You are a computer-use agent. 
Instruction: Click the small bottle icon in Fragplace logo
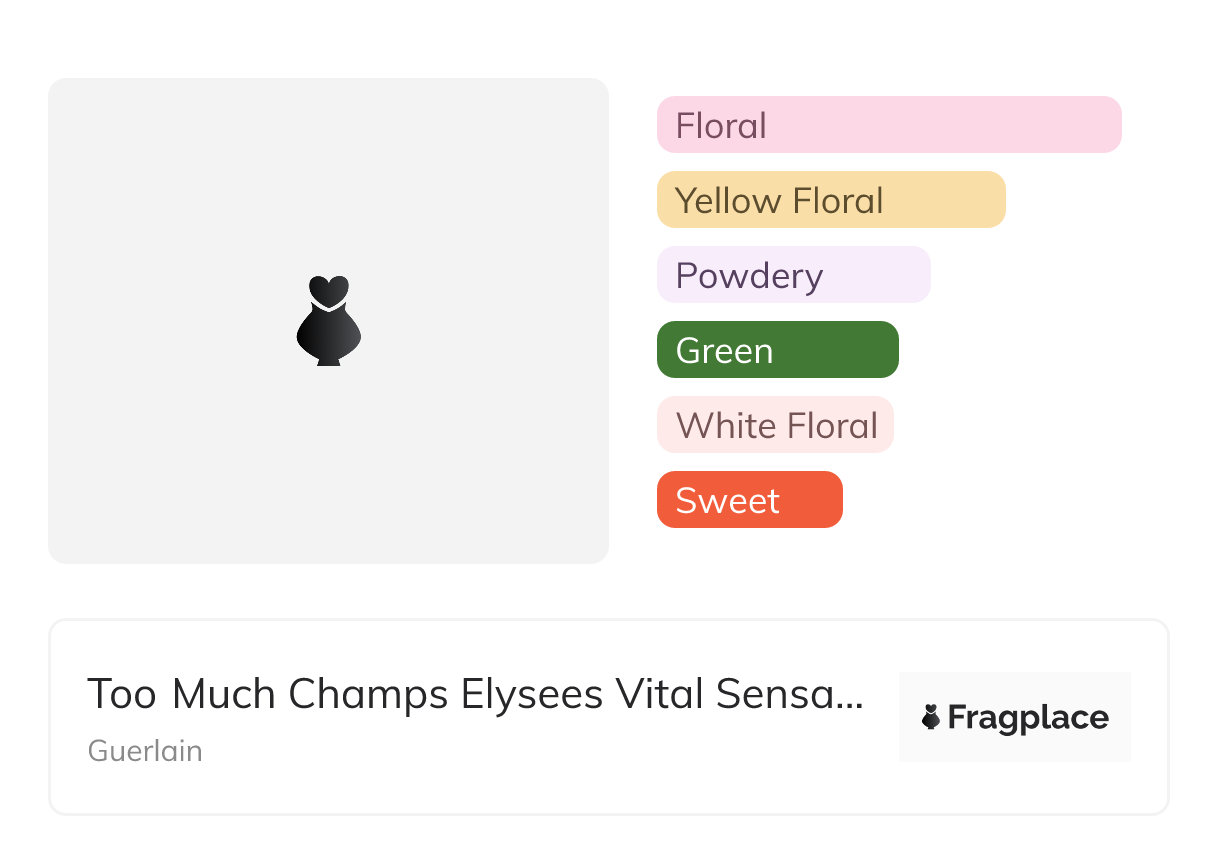coord(931,717)
